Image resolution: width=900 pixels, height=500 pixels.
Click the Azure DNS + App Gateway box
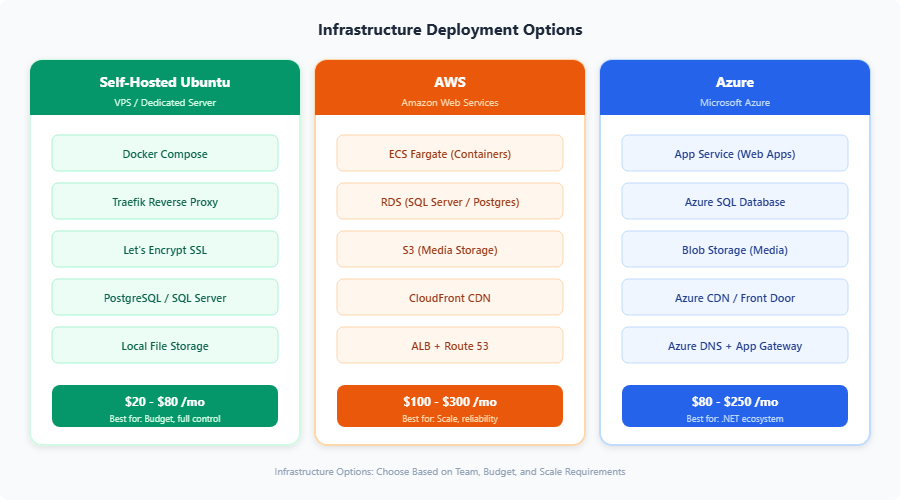(x=735, y=346)
